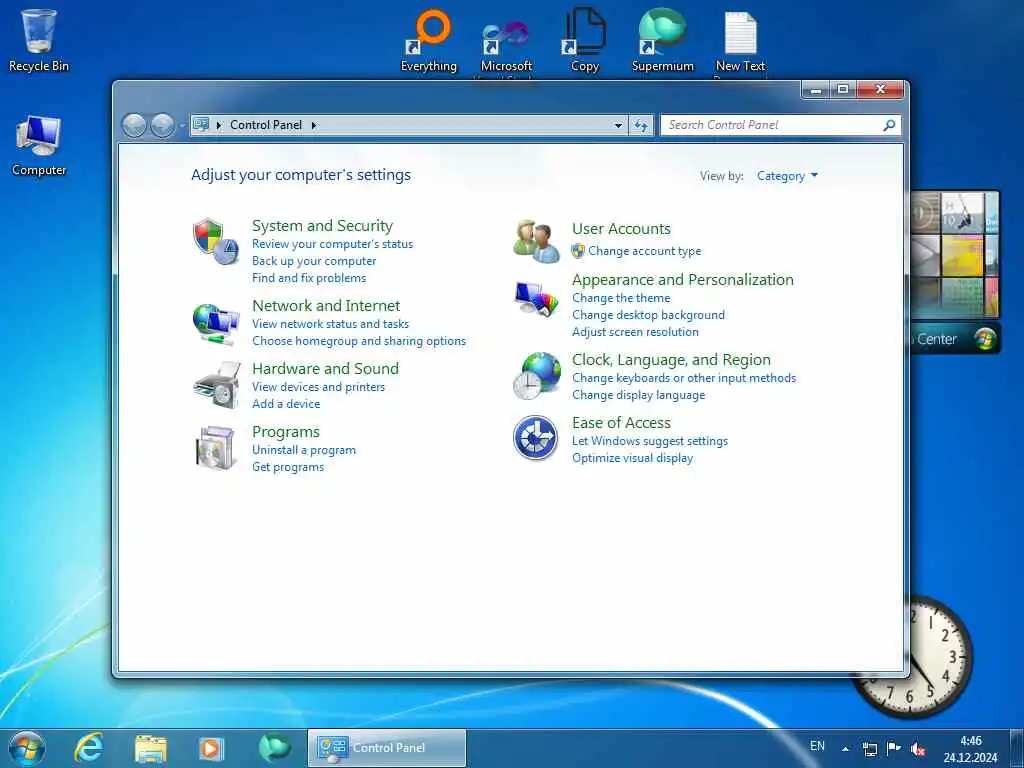Click the search magnifier icon

tap(889, 125)
